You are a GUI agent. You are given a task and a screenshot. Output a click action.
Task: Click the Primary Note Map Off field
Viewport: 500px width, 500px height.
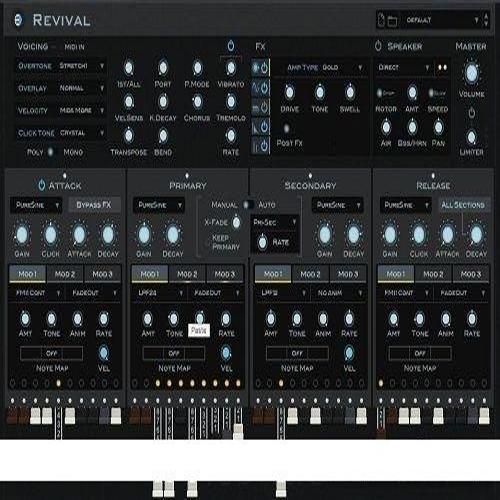[174, 353]
